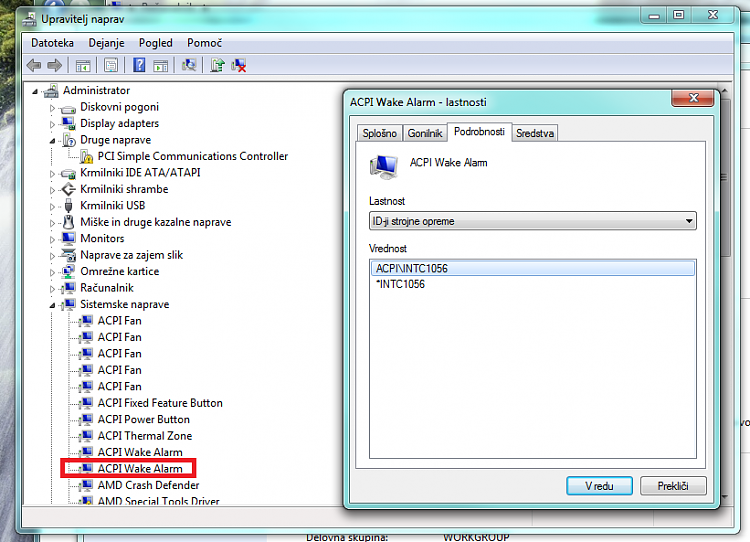Screen dimensions: 750x542
Task: Switch to the Sredstva tab
Action: pyautogui.click(x=535, y=133)
